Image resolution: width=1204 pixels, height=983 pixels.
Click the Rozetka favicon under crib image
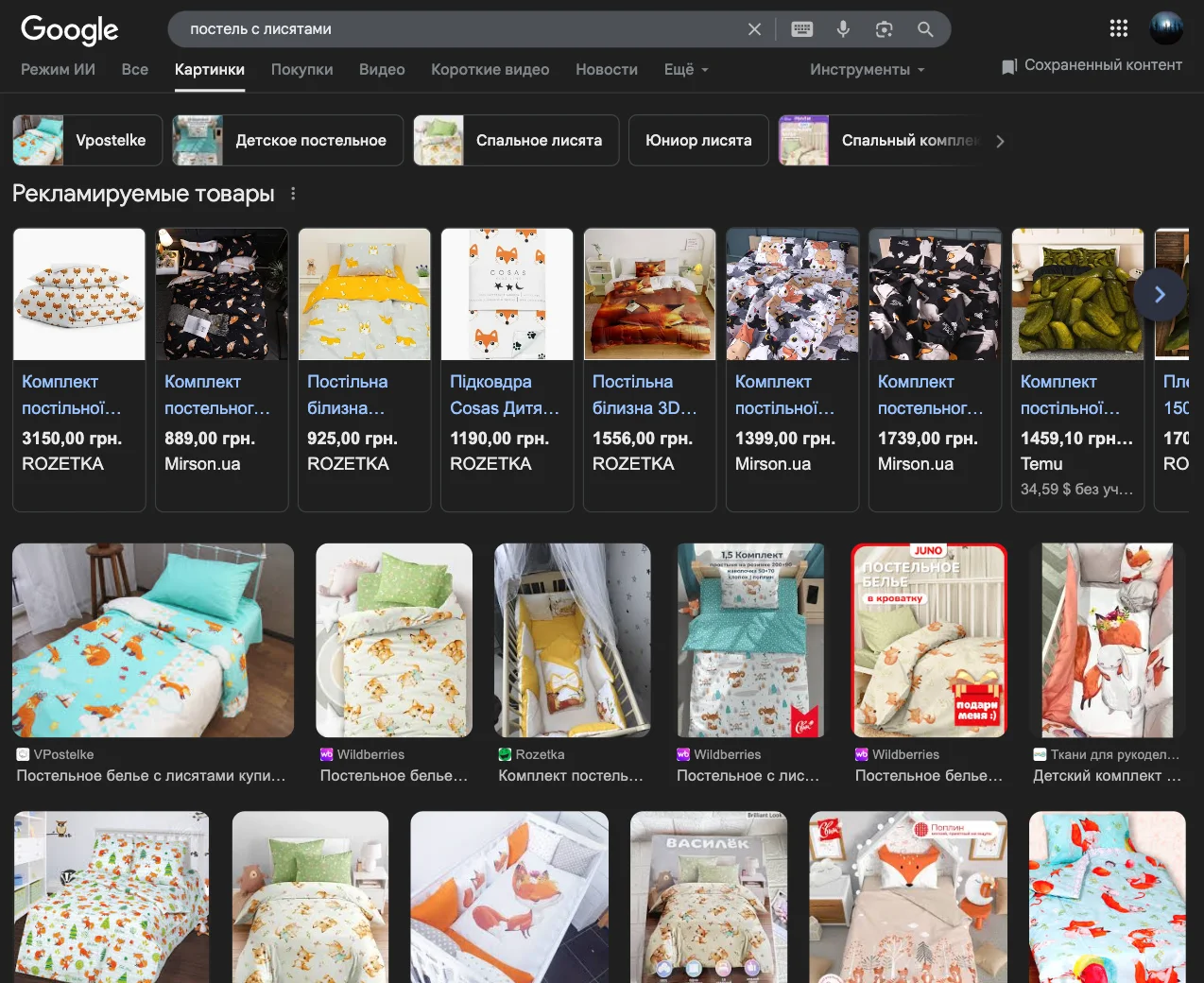click(x=506, y=754)
